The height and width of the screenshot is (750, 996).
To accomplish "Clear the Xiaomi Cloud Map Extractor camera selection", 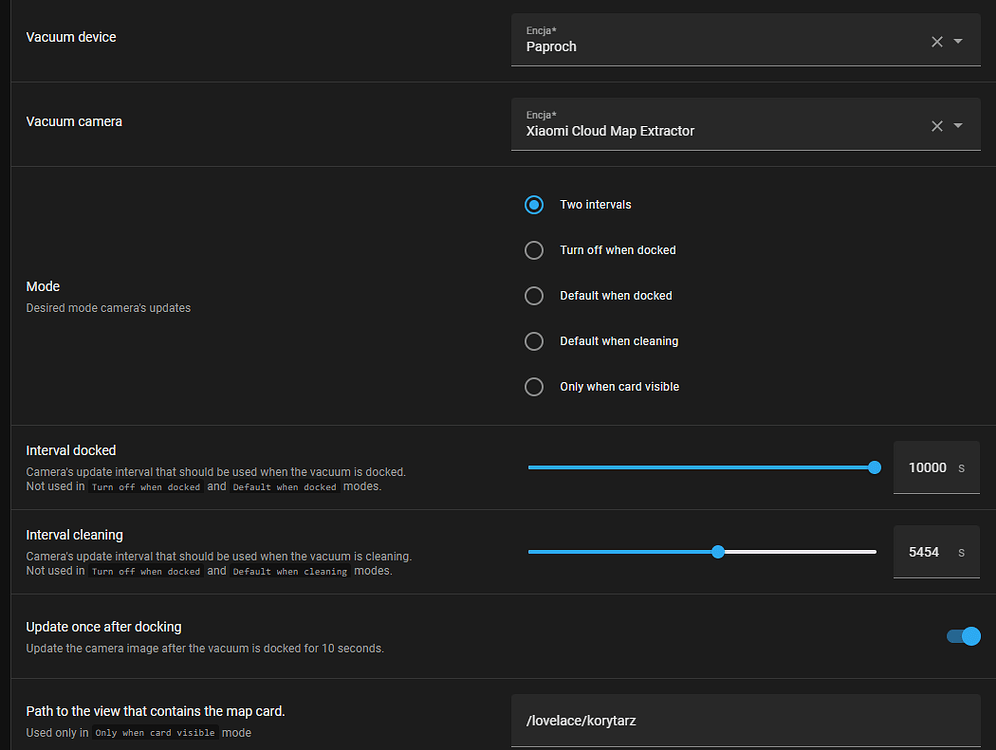I will pyautogui.click(x=936, y=125).
